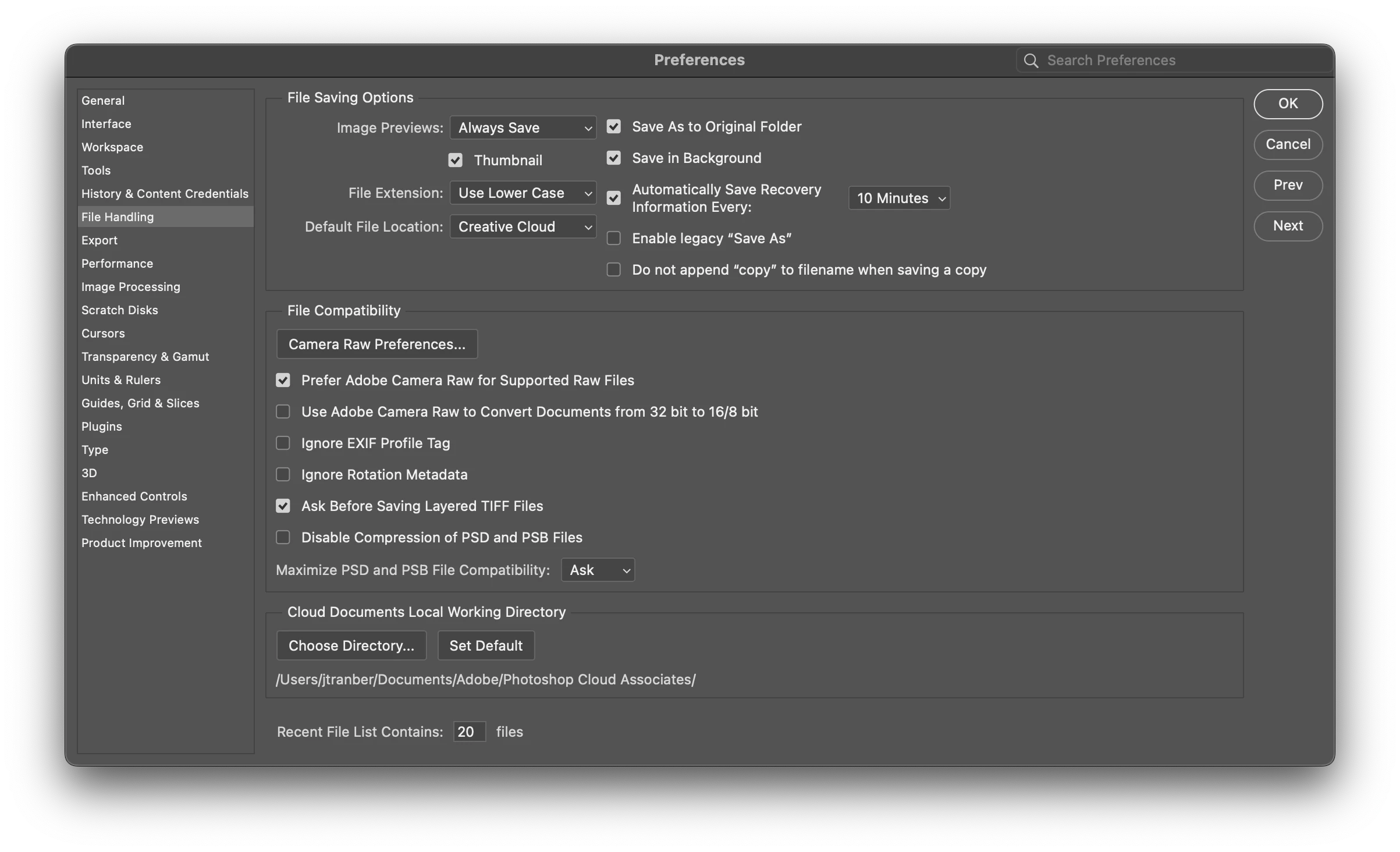Disable Save in Background option
The image size is (1400, 852).
click(613, 158)
